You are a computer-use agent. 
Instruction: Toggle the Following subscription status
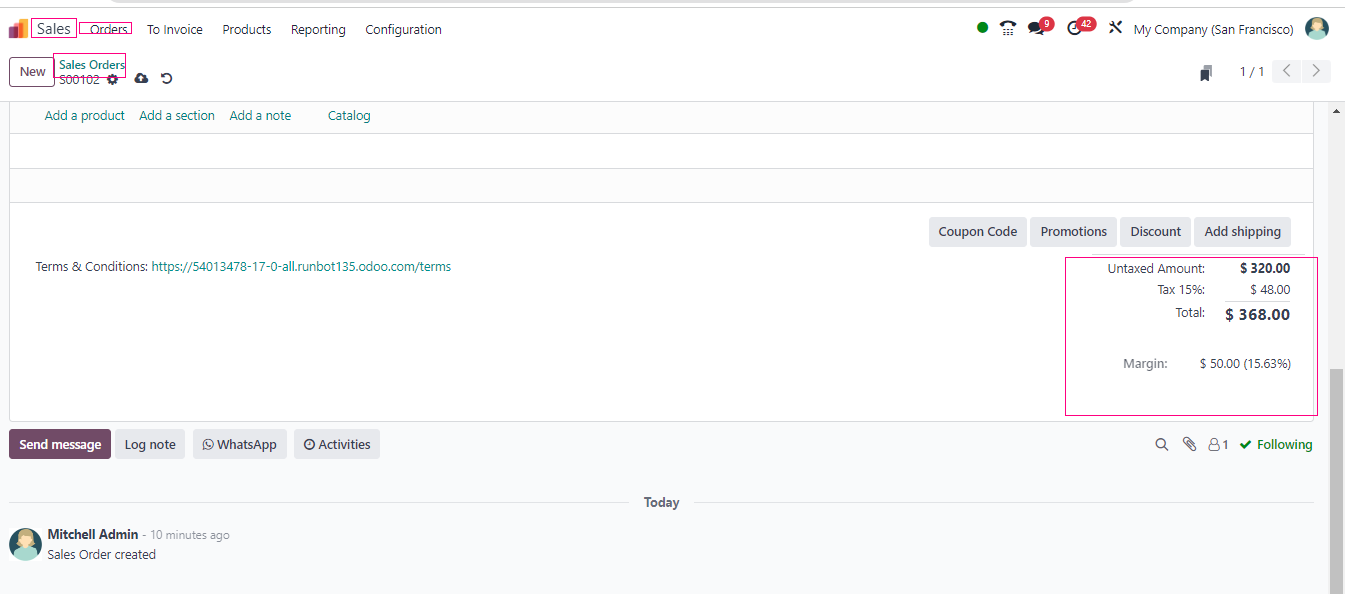(1276, 445)
